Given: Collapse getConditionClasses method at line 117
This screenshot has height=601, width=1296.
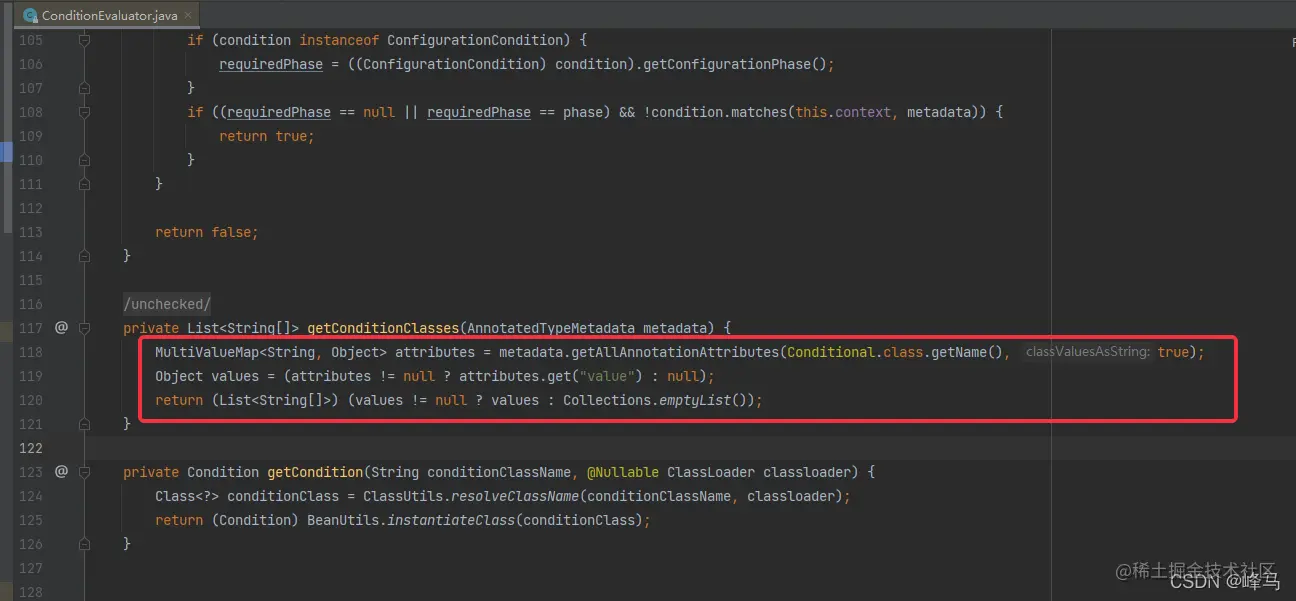Looking at the screenshot, I should pyautogui.click(x=85, y=328).
